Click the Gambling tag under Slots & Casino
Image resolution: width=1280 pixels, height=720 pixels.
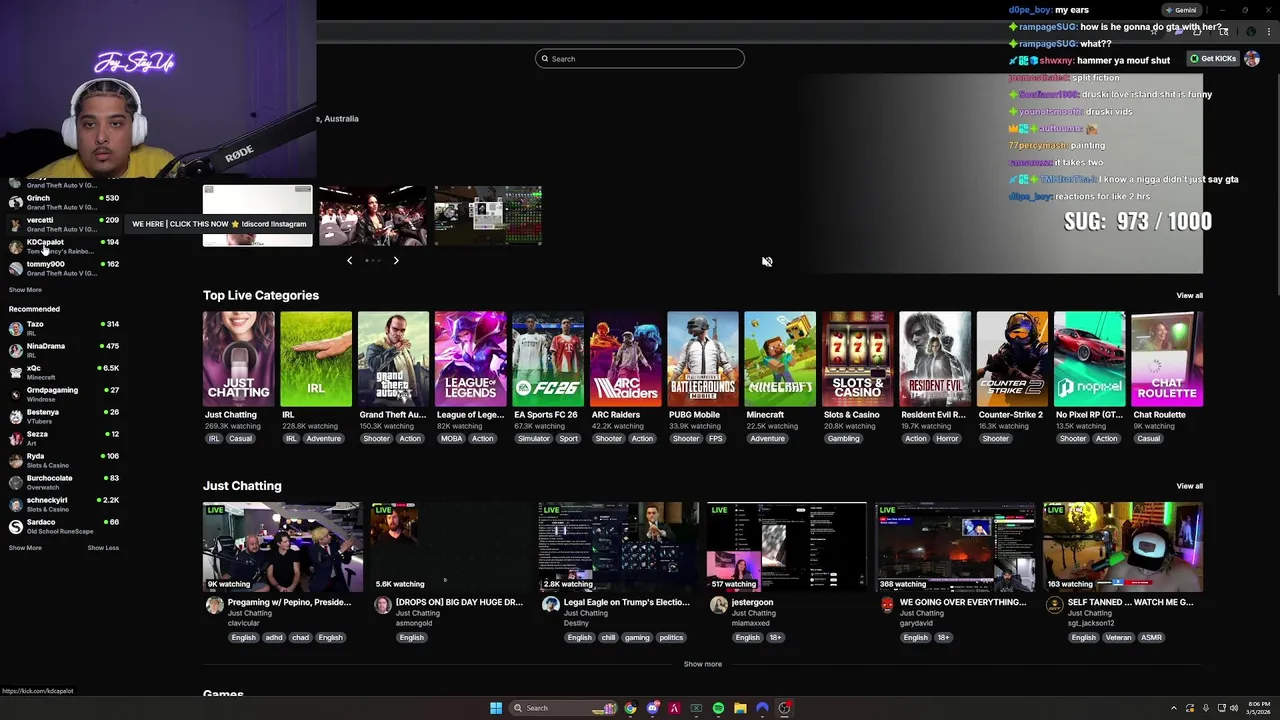pyautogui.click(x=843, y=439)
